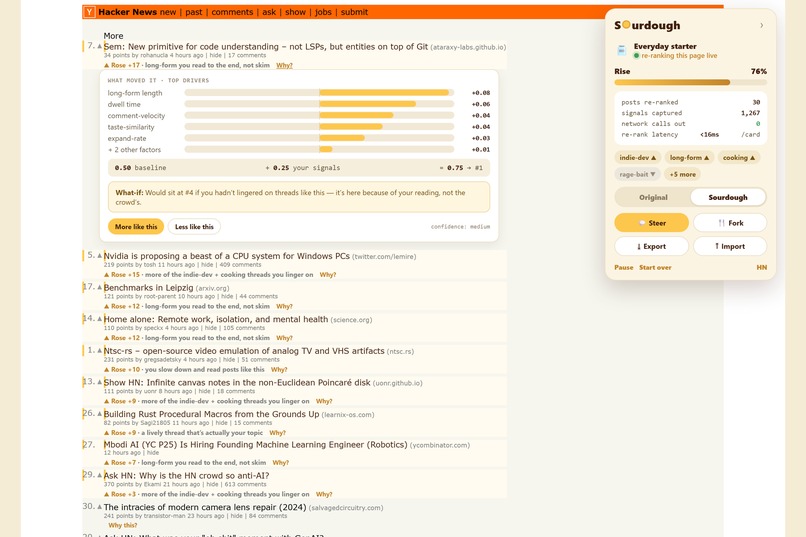Upvote the Home alone remote work post
The height and width of the screenshot is (537, 806).
point(100,319)
